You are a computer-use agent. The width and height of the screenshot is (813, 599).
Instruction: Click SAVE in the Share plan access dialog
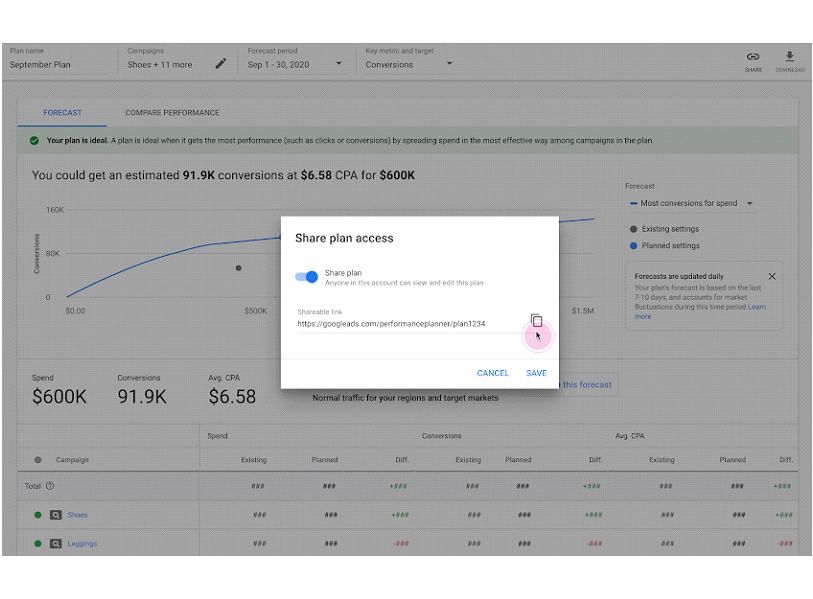tap(536, 373)
